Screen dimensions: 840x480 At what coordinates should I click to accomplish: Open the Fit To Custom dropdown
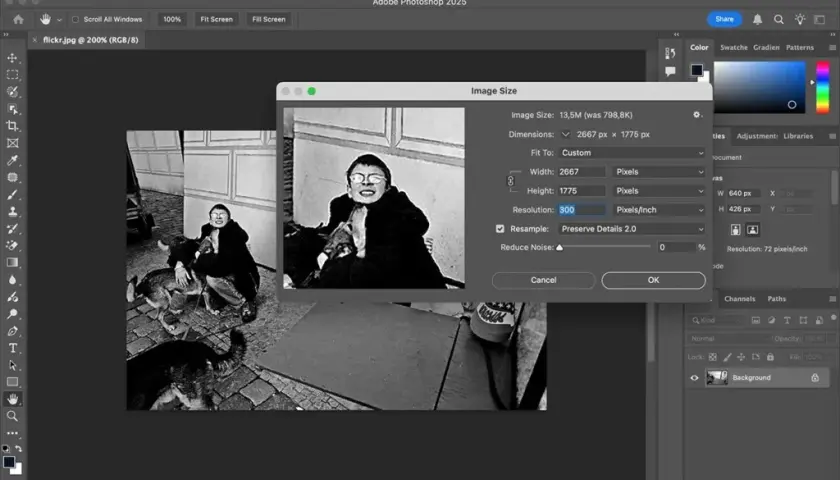point(632,153)
